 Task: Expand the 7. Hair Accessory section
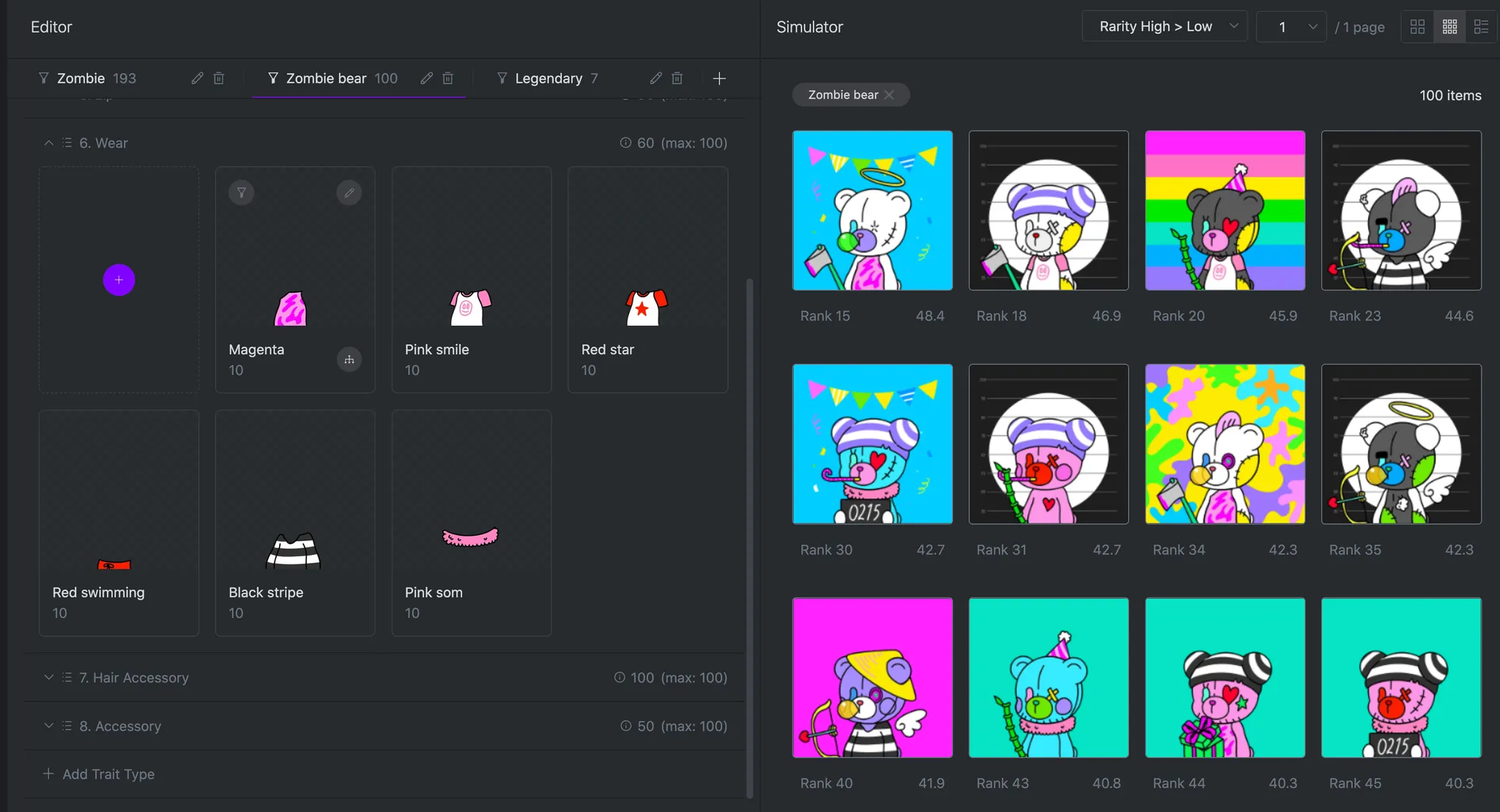pyautogui.click(x=48, y=677)
